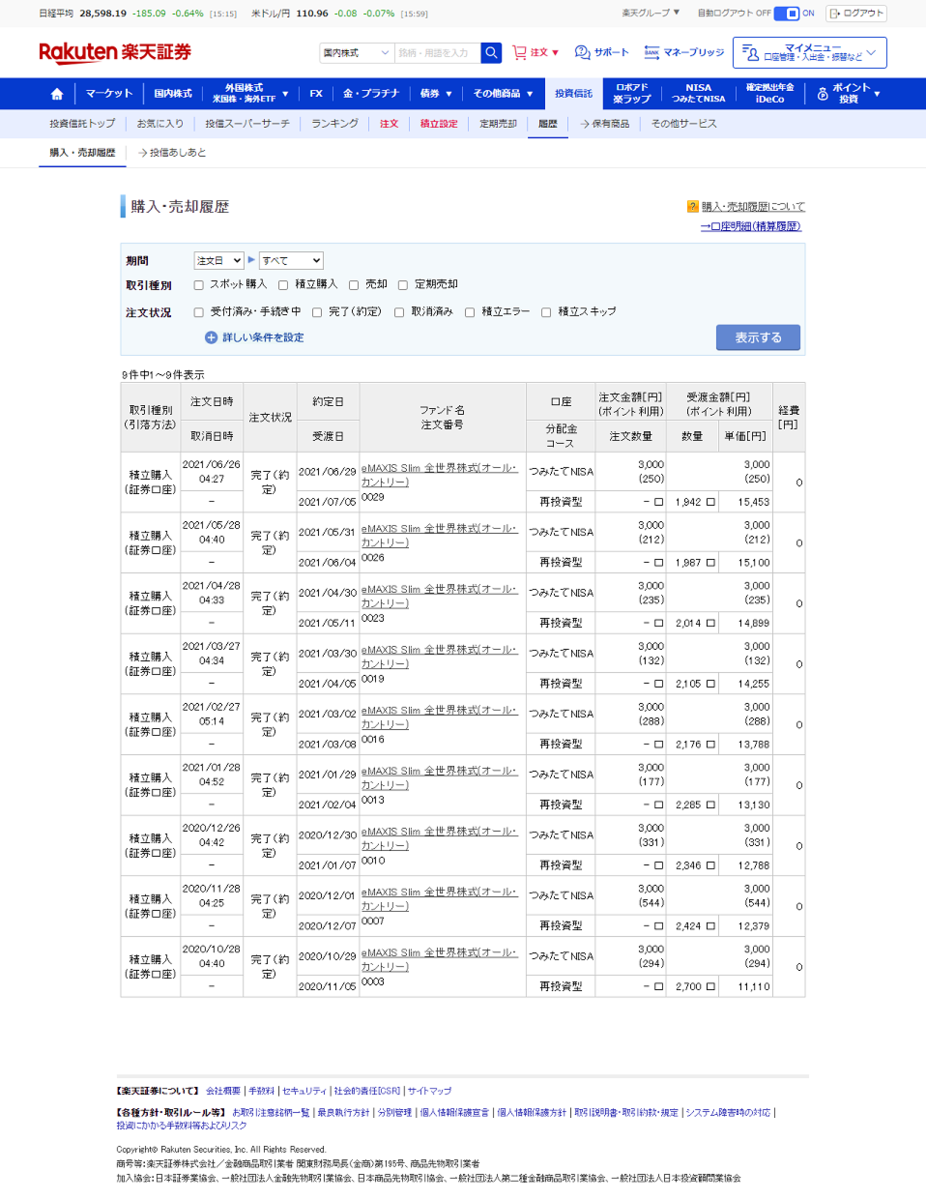Image resolution: width=926 pixels, height=1200 pixels.
Task: Open ランキング submenu item
Action: 335,124
